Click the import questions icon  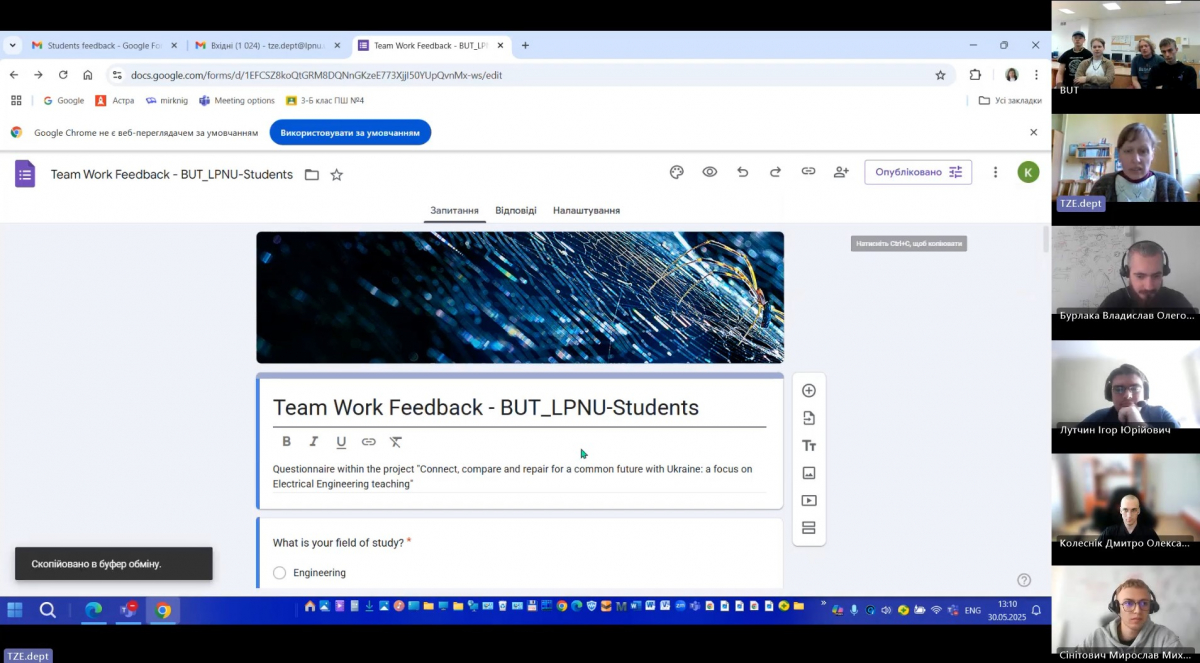point(809,418)
